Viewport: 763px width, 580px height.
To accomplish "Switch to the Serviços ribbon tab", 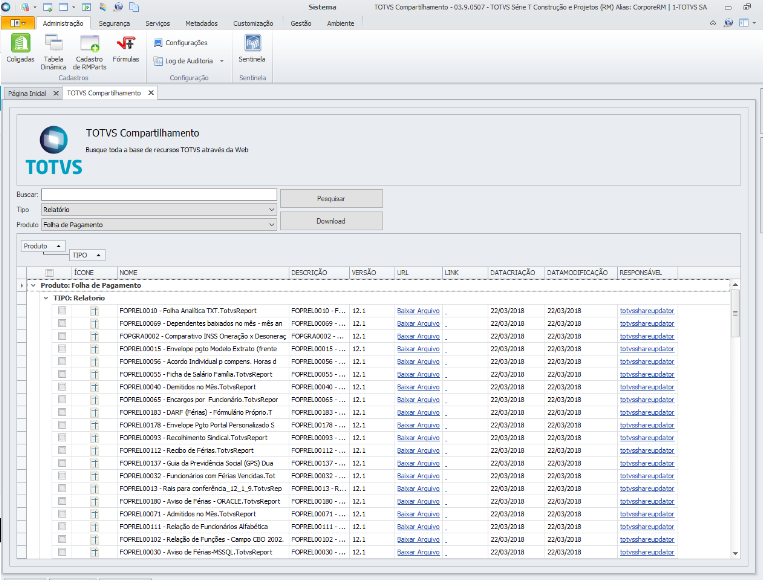I will tap(158, 23).
